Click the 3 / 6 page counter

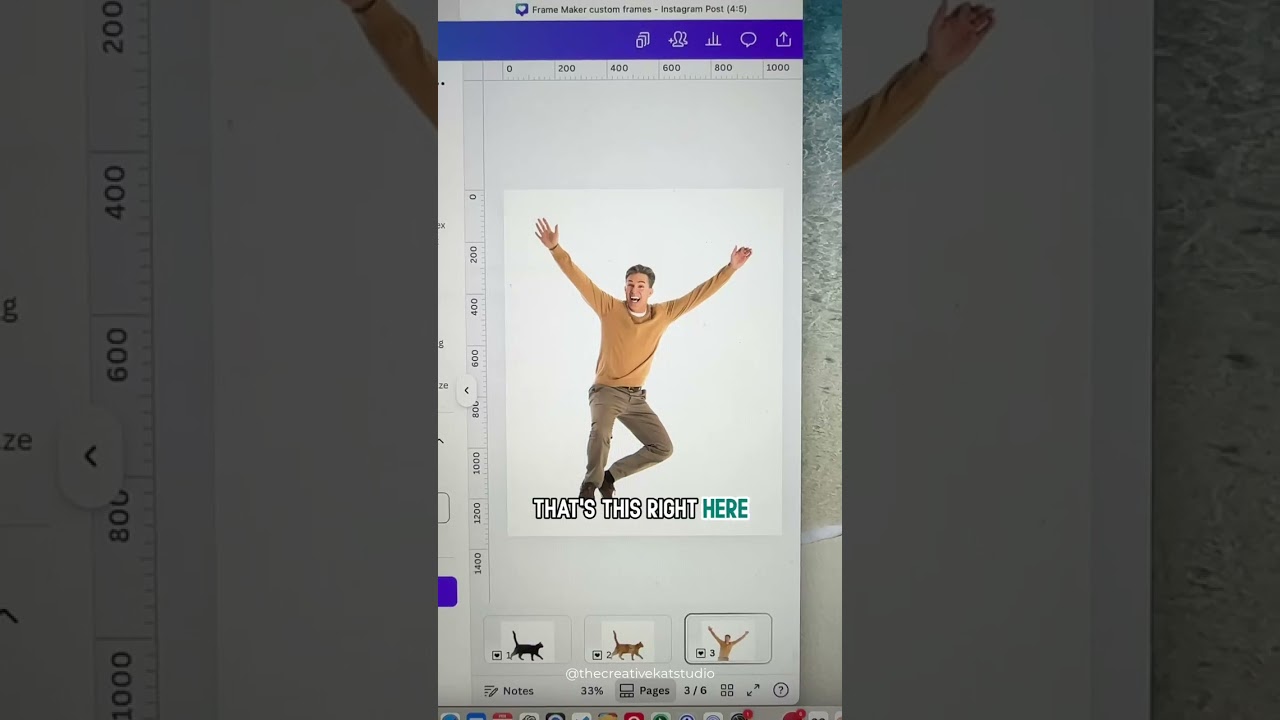click(x=695, y=691)
